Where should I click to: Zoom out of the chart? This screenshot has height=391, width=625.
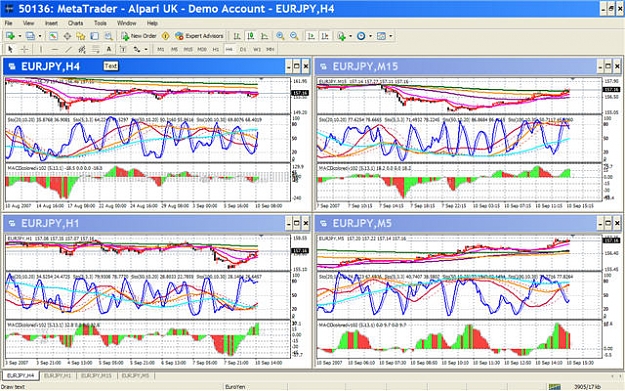pos(294,36)
